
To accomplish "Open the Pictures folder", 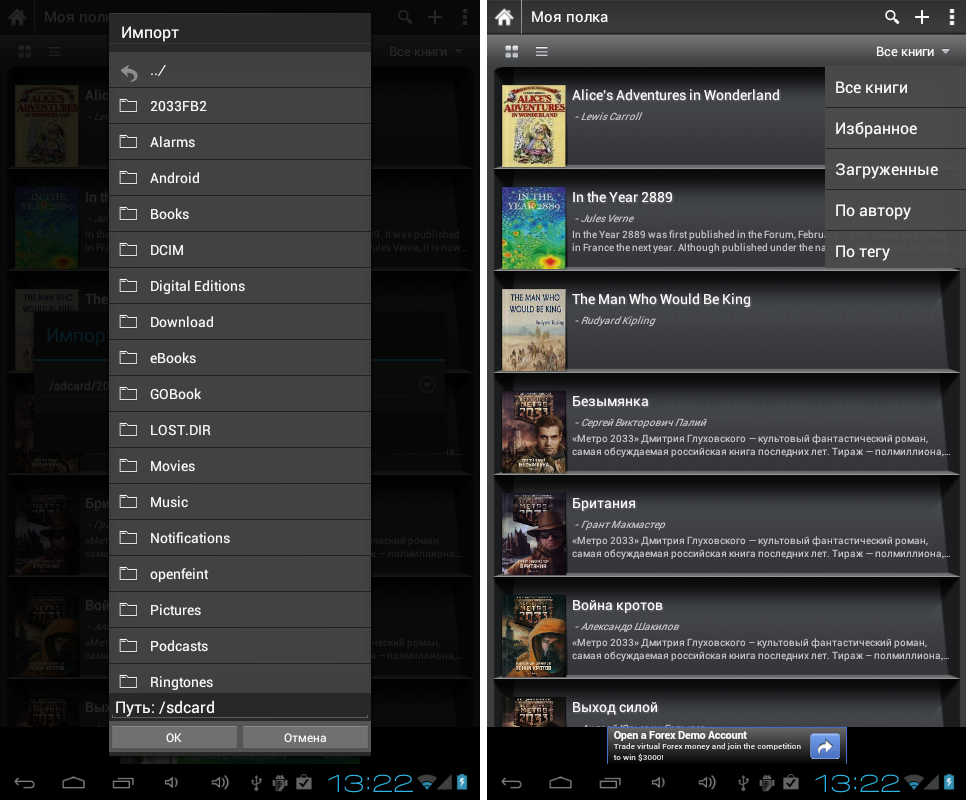I will (x=240, y=610).
